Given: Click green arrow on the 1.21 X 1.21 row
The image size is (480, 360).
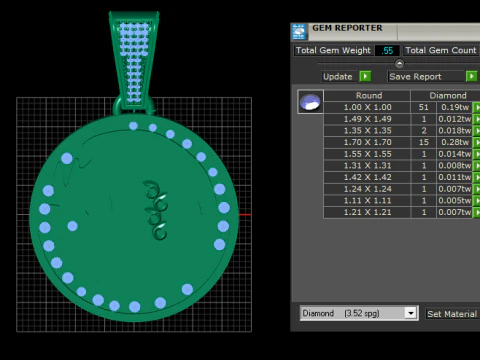Looking at the screenshot, I should point(477,212).
